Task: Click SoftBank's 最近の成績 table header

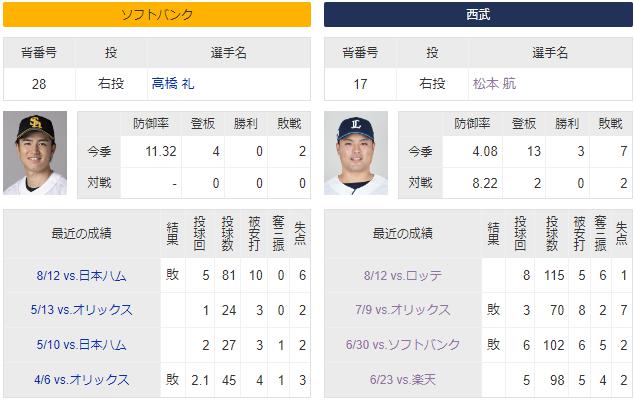Action: point(81,234)
